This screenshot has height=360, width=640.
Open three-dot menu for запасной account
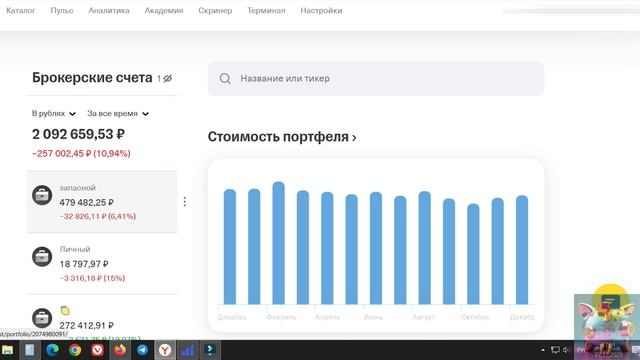[x=184, y=202]
